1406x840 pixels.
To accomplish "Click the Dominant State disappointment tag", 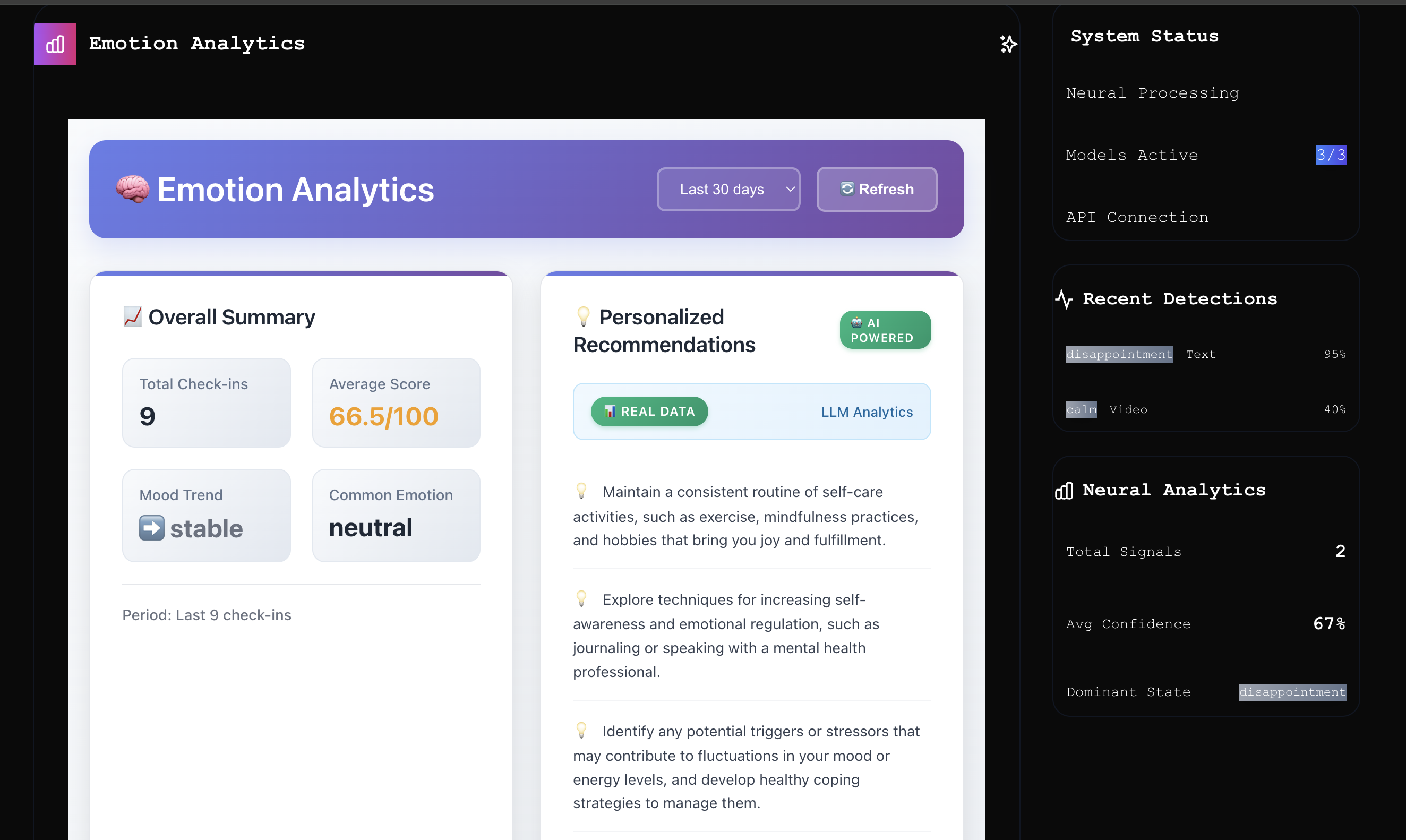I will coord(1292,692).
